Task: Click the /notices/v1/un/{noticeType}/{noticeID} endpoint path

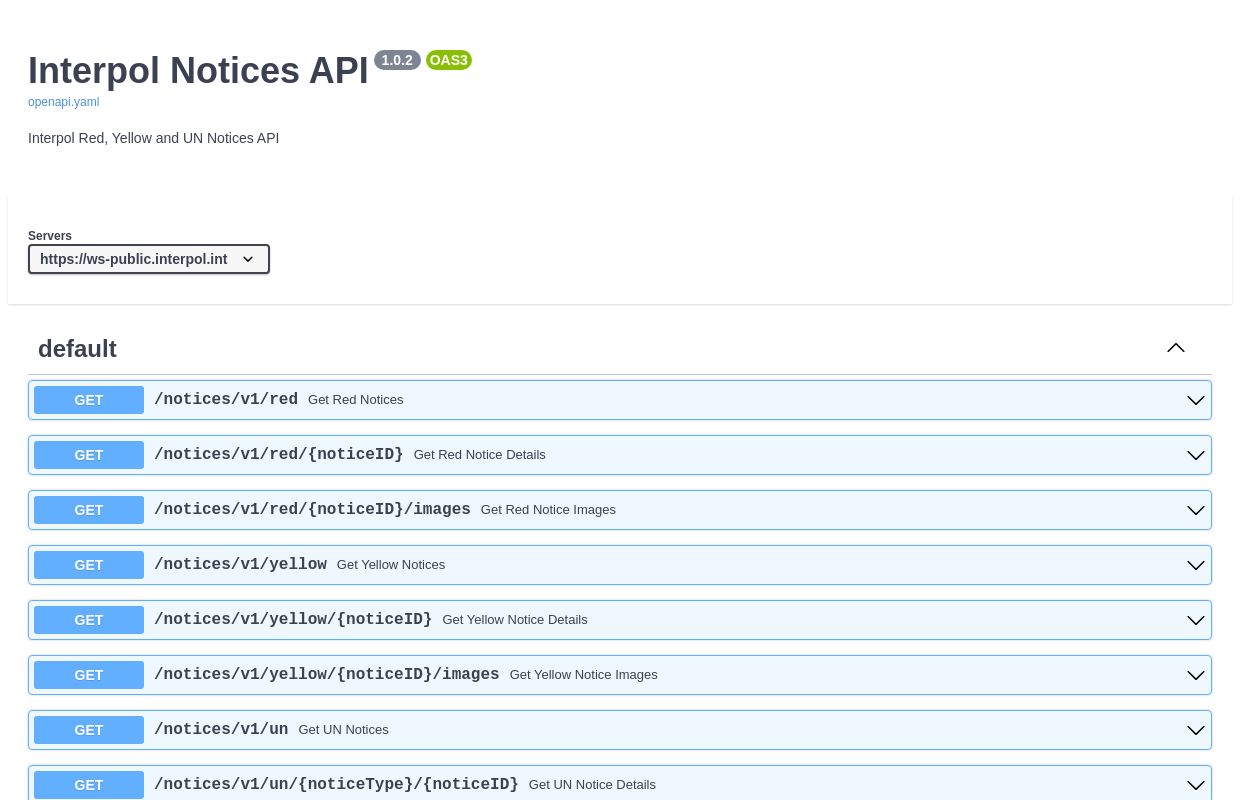Action: point(336,785)
